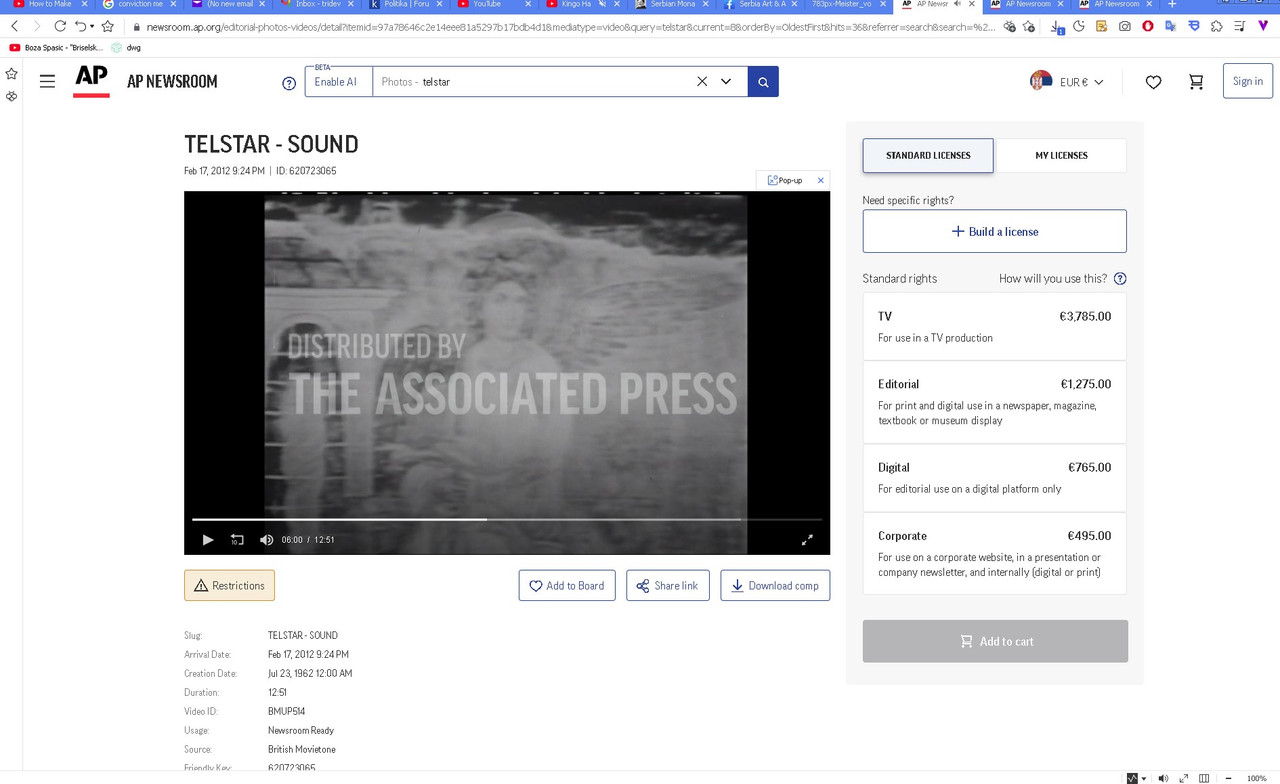The image size is (1280, 784).
Task: Select the Corporate license at €495.00
Action: pos(994,554)
